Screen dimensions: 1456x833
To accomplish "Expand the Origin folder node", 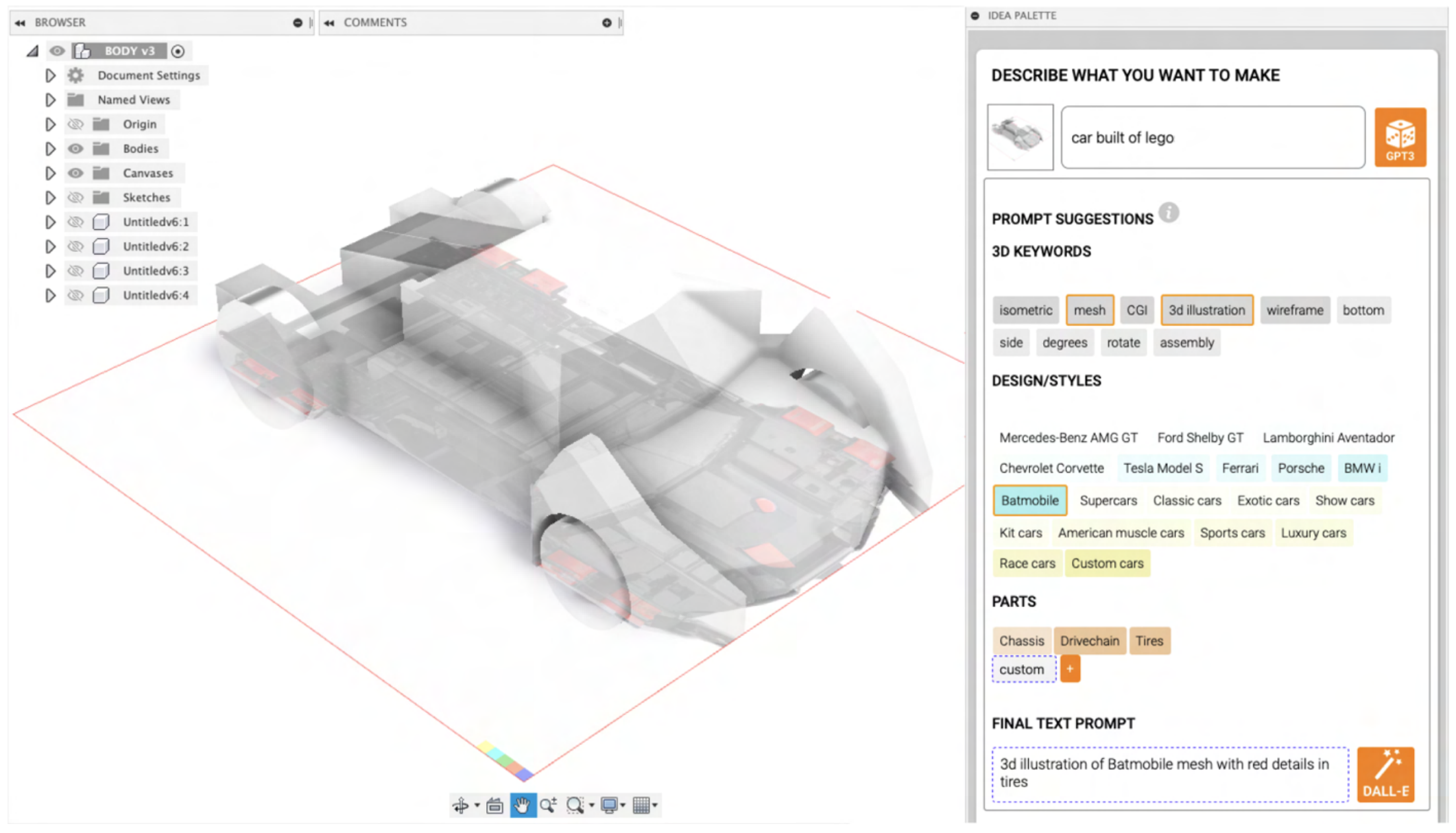I will click(x=50, y=124).
